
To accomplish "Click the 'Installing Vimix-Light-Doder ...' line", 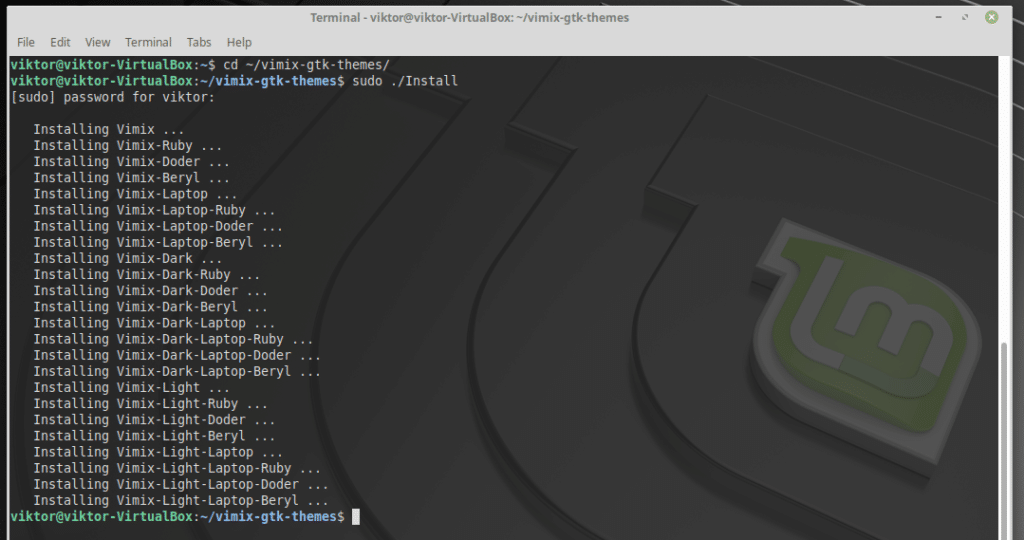I will tap(154, 419).
